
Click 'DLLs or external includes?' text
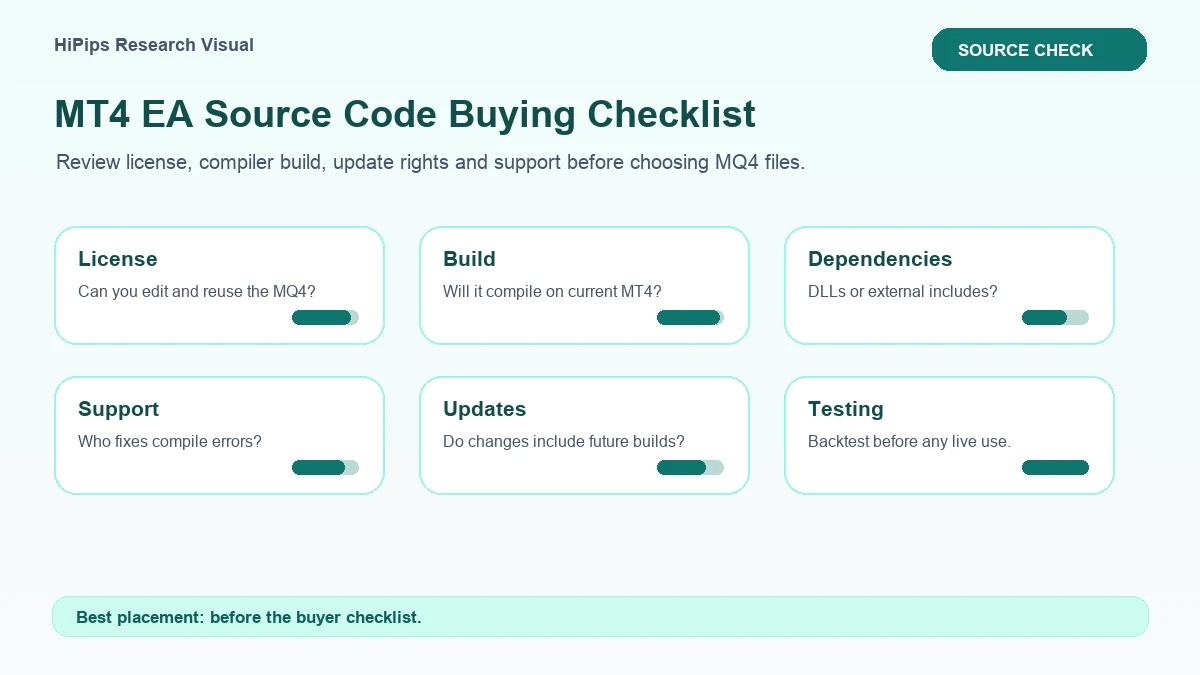click(x=903, y=292)
